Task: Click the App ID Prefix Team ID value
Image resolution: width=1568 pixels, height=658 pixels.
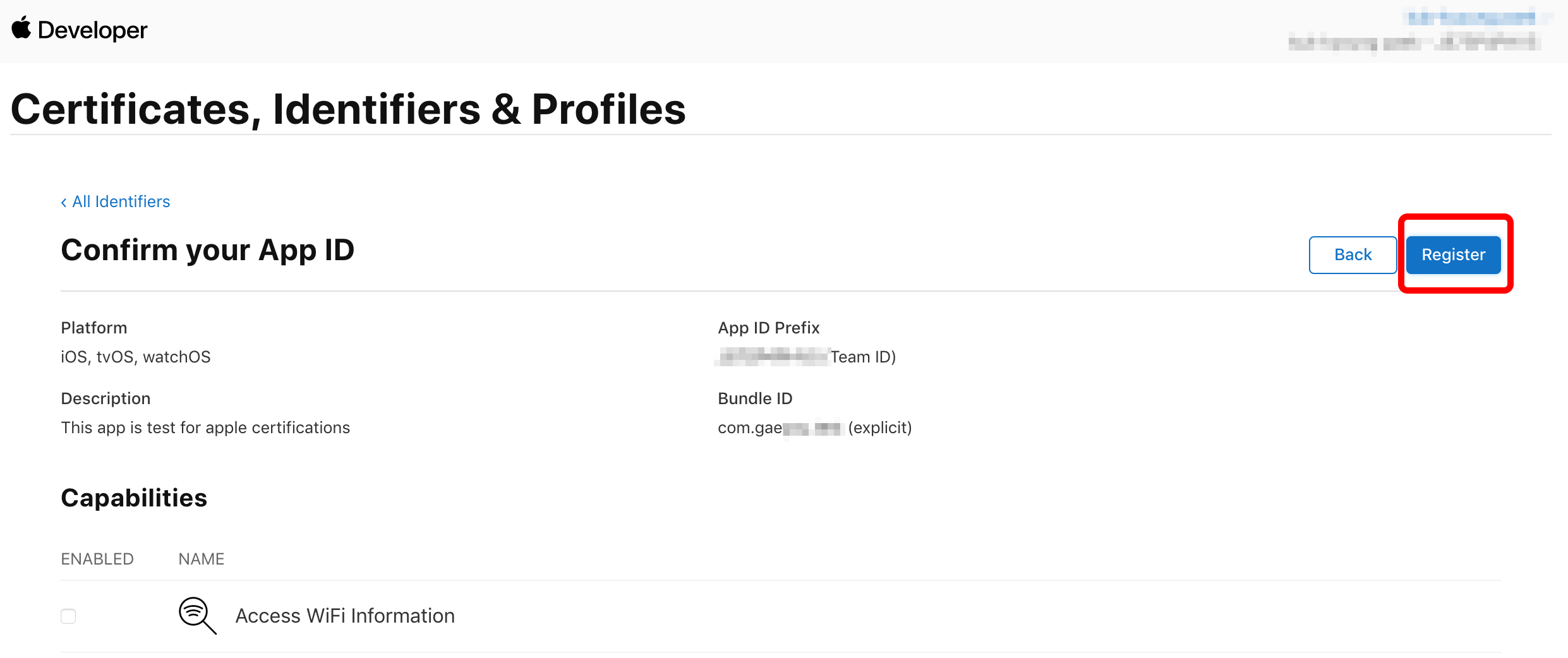Action: (x=807, y=357)
